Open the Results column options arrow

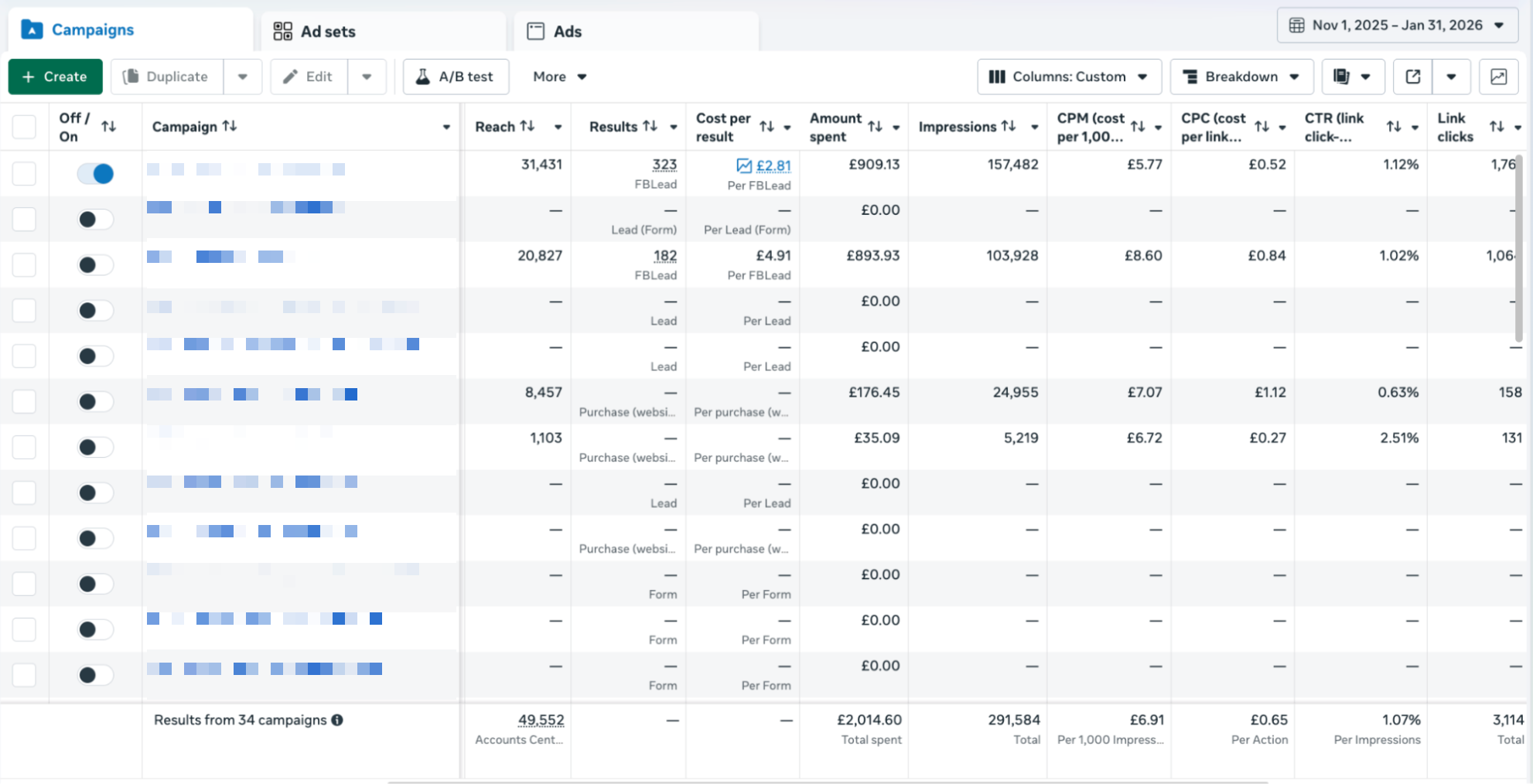coord(674,127)
